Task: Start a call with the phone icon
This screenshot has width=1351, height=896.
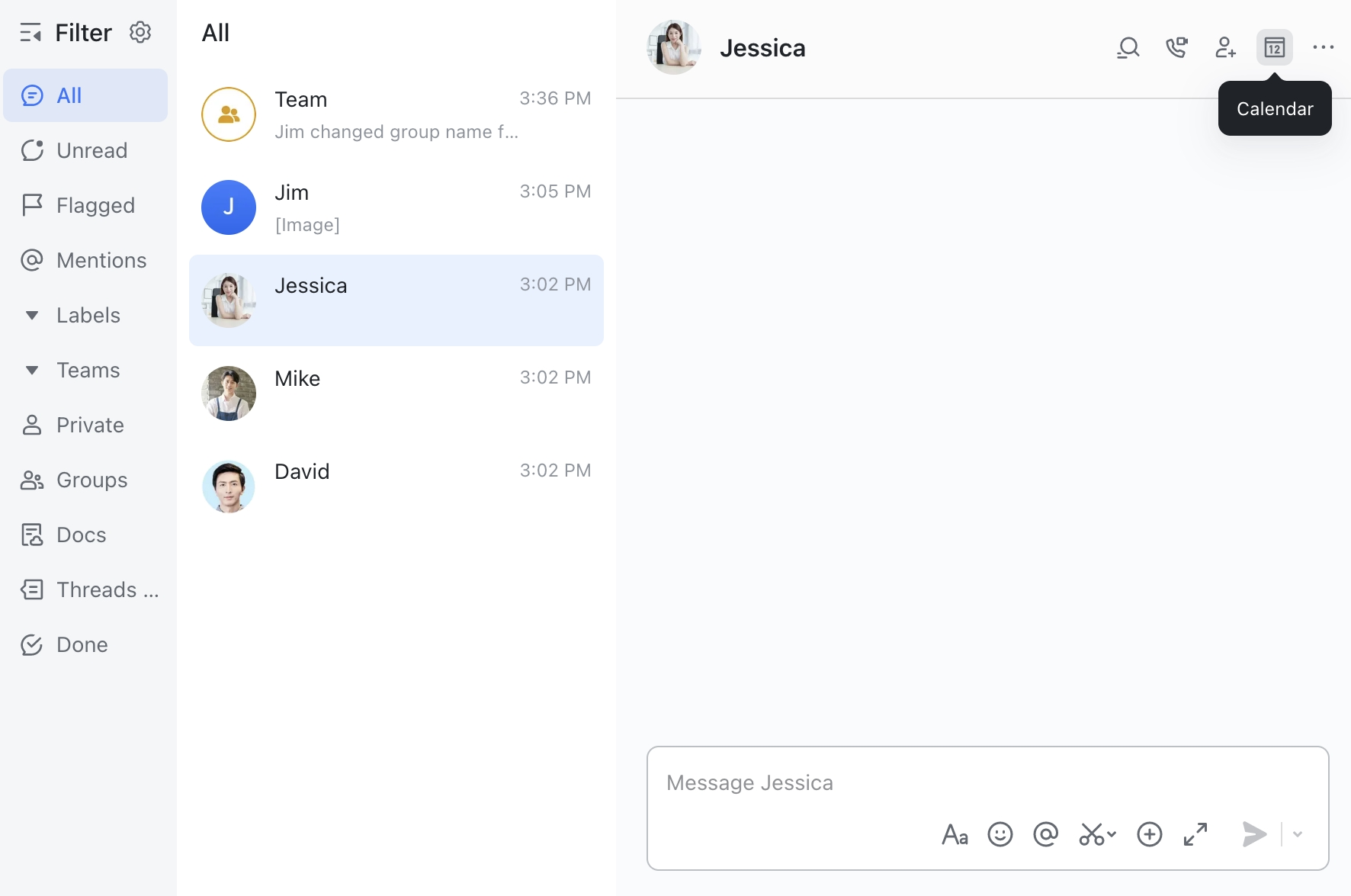Action: click(1176, 47)
